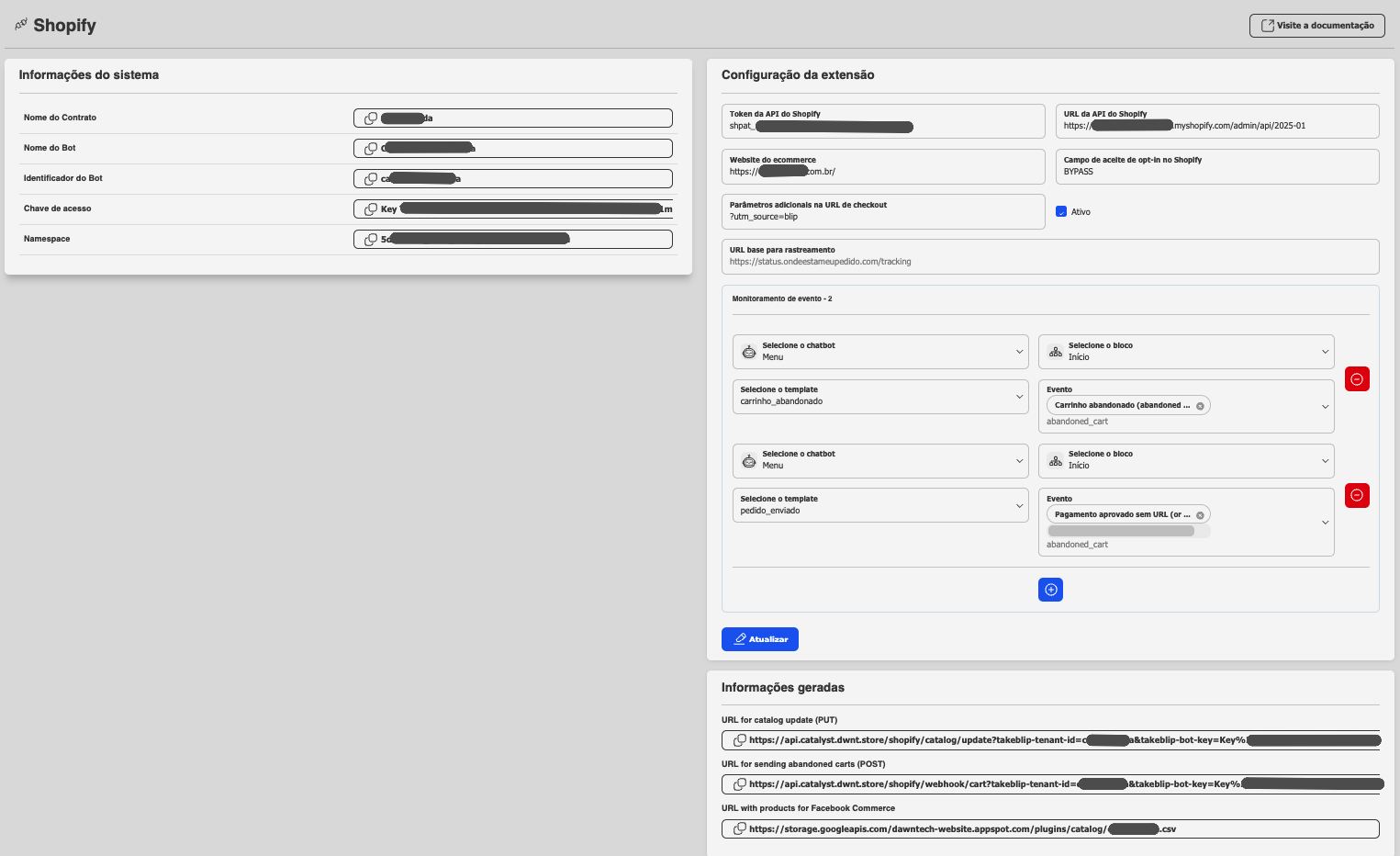
Task: Click the Shopify plug icon in header
Action: (21, 25)
